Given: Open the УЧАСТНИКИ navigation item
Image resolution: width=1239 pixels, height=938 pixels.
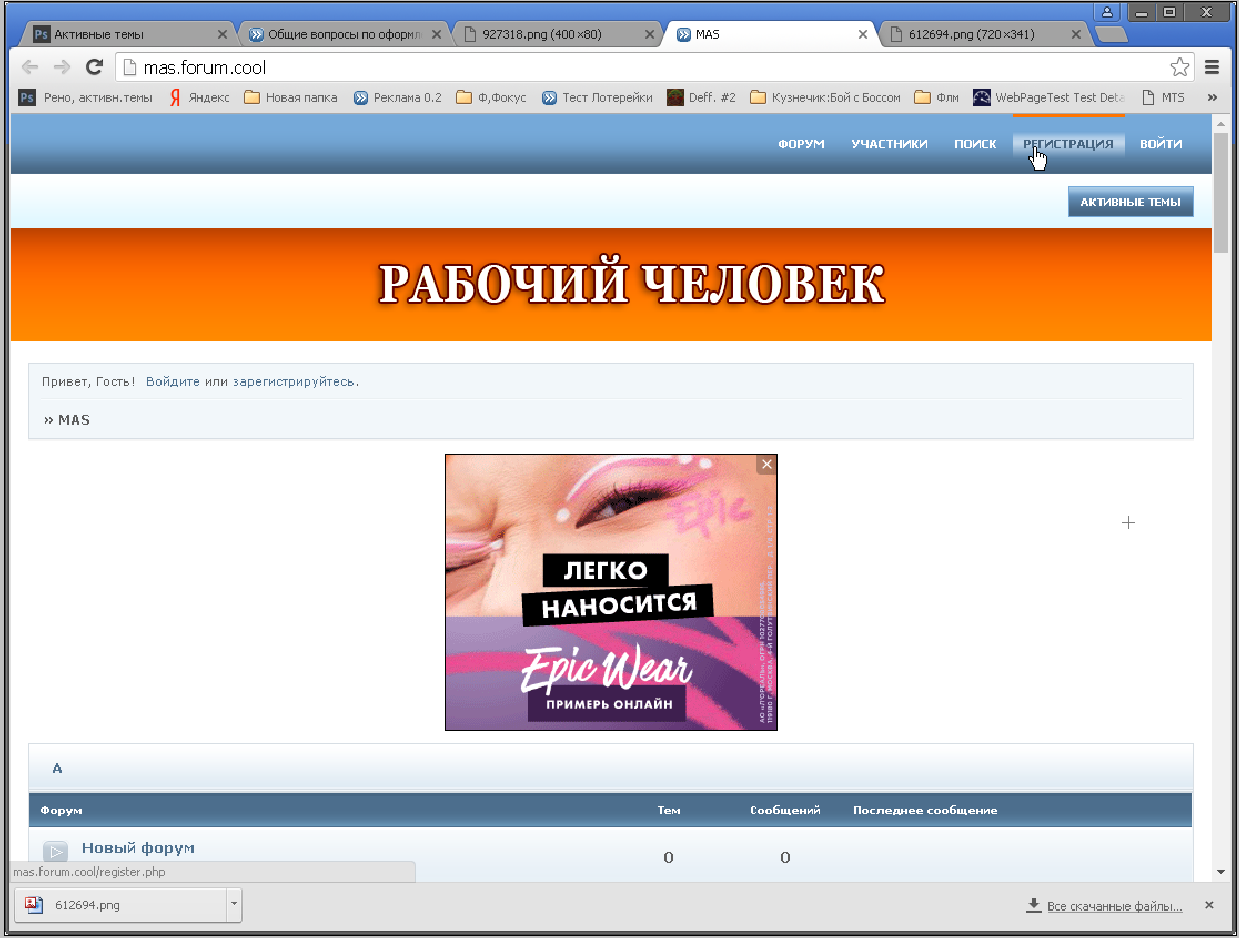Looking at the screenshot, I should (x=889, y=144).
